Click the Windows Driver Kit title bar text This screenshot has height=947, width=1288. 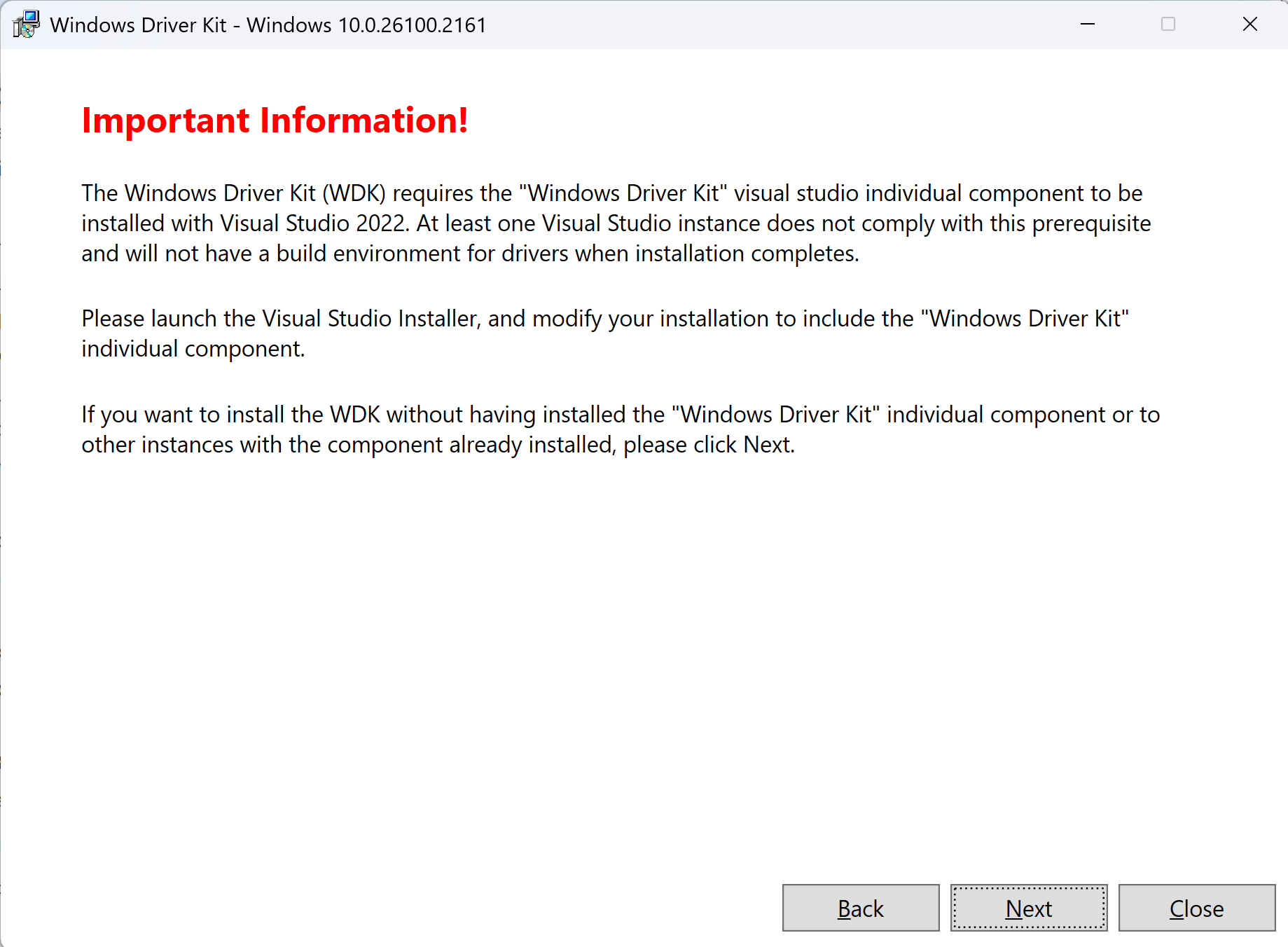tap(268, 24)
